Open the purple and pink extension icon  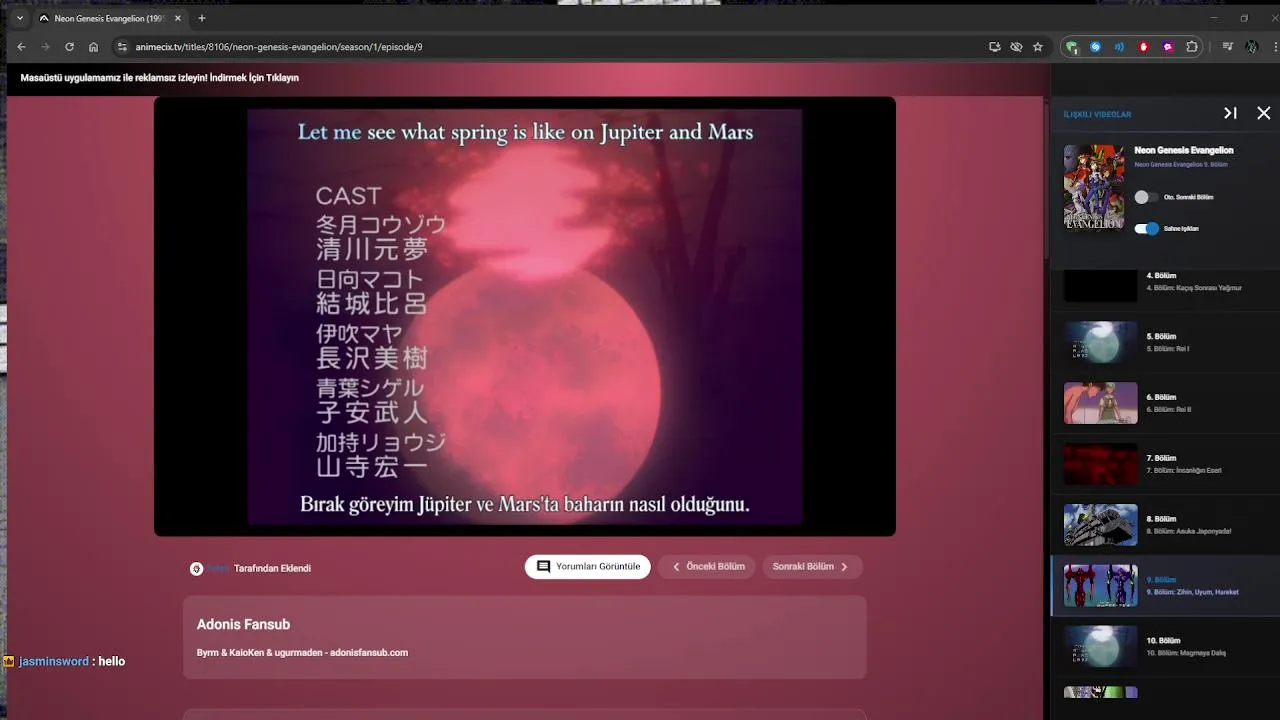(x=1168, y=47)
